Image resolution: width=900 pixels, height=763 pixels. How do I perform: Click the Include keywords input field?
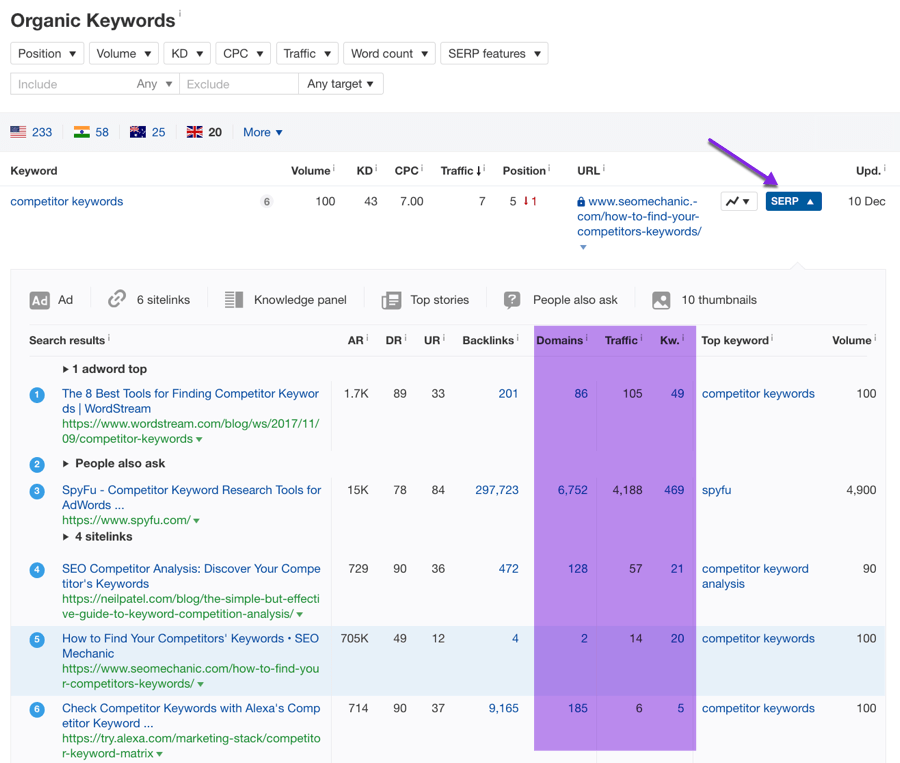tap(70, 84)
